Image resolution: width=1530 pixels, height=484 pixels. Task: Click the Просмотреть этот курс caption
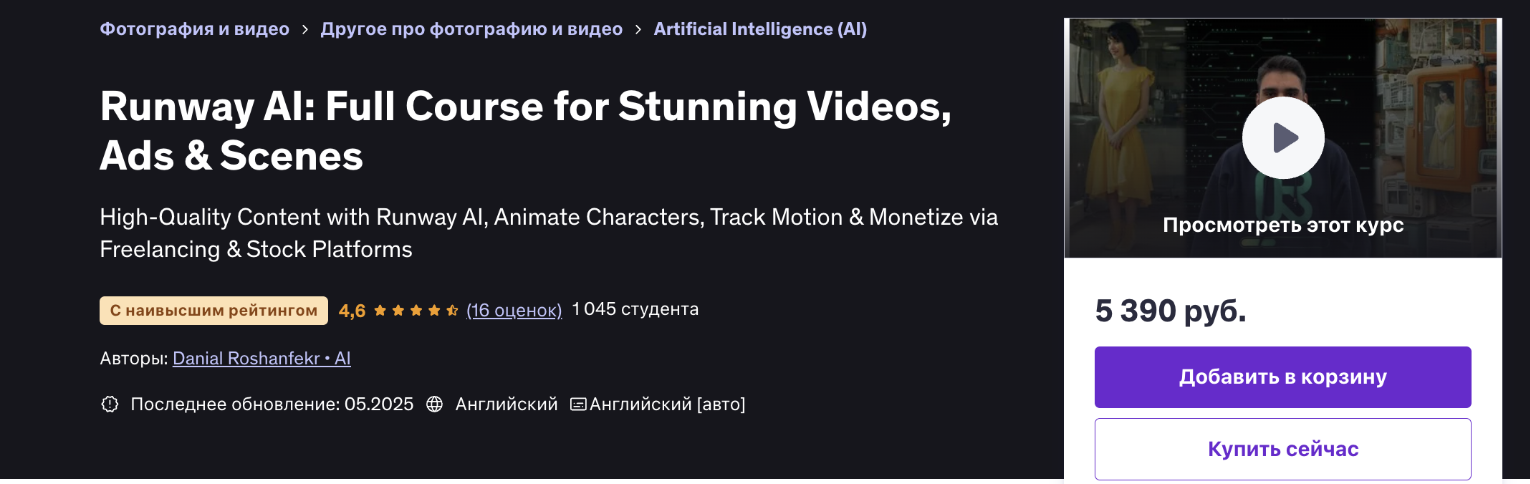(x=1283, y=225)
